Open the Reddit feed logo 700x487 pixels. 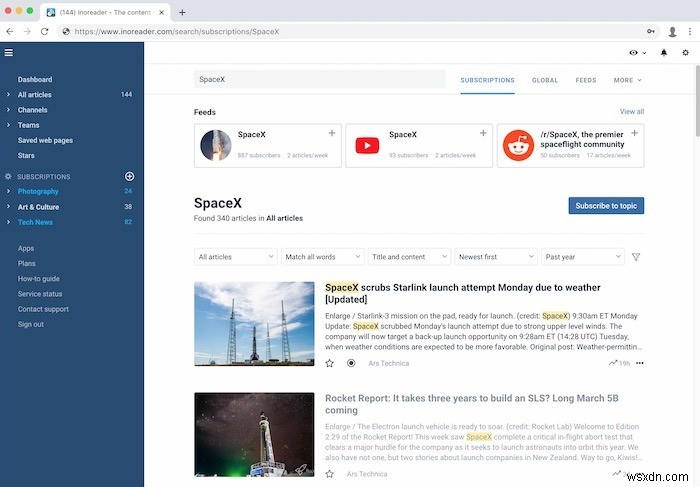[518, 145]
